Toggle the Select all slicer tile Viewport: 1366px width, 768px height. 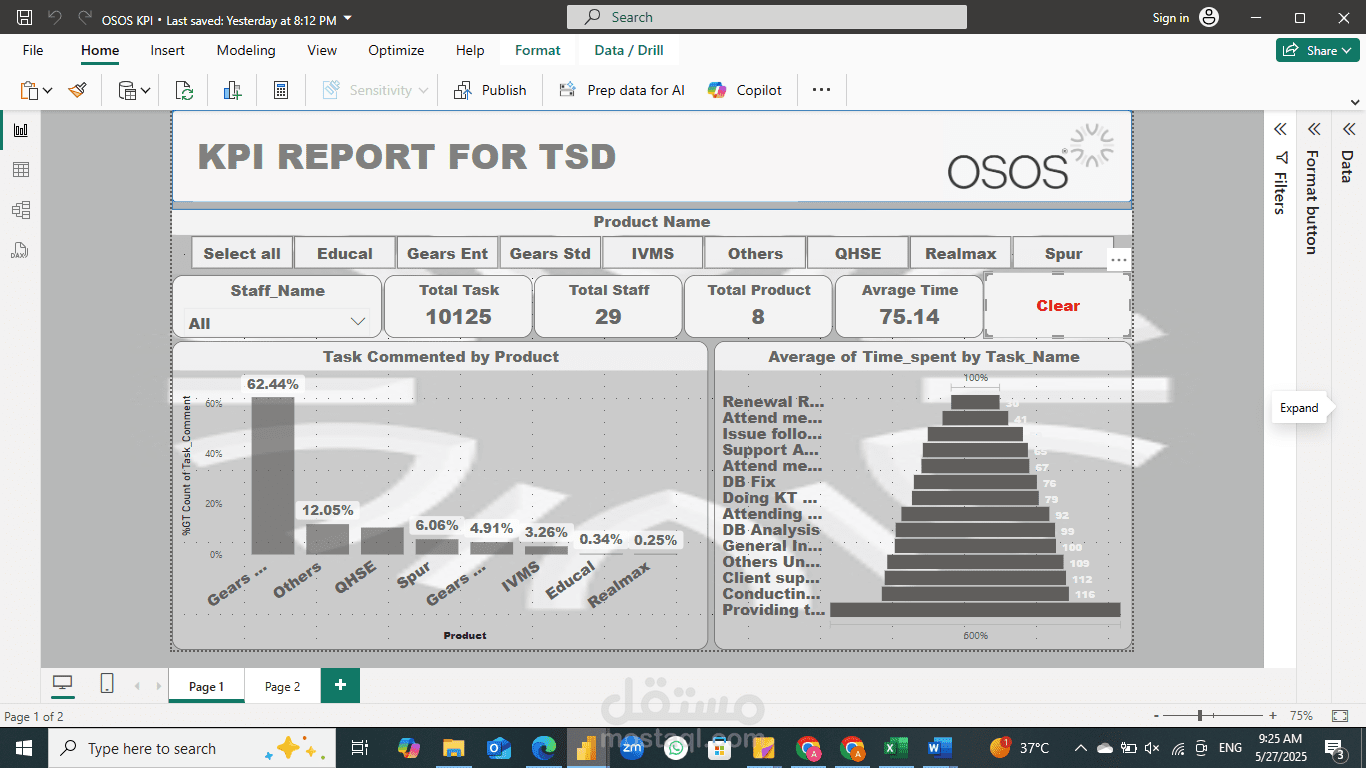242,253
